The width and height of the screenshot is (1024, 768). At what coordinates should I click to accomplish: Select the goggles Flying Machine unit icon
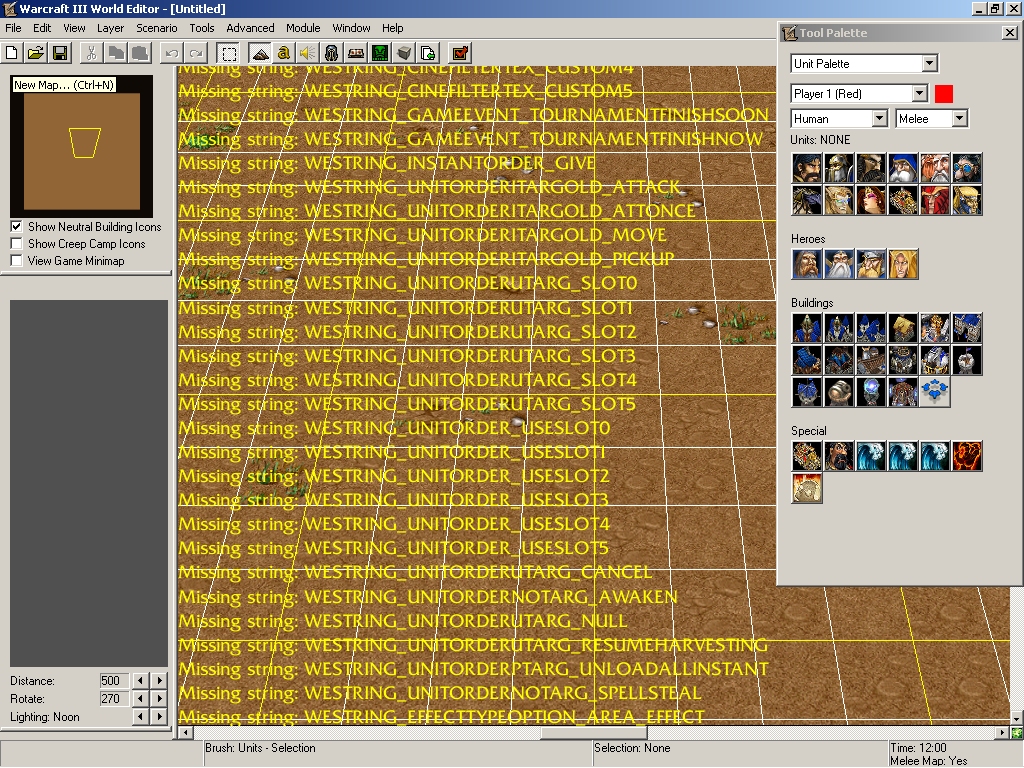(x=967, y=168)
